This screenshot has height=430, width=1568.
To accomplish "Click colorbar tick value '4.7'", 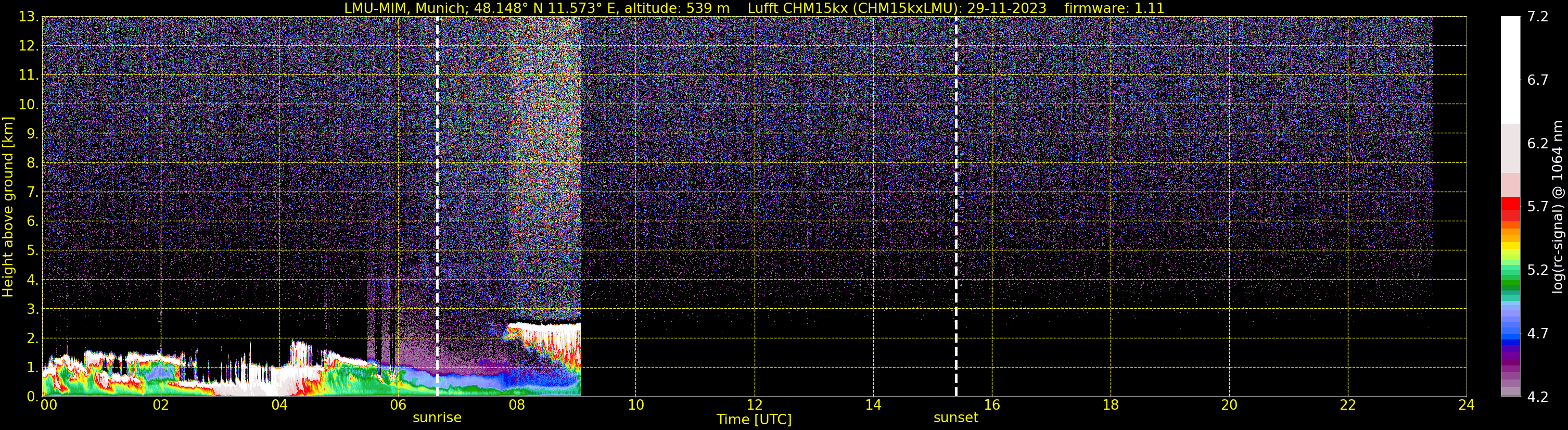I will 1538,333.
